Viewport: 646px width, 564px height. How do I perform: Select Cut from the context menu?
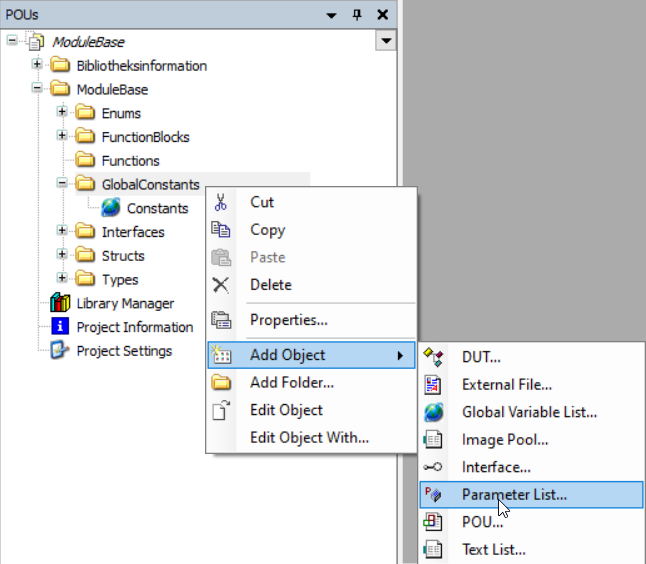tap(262, 202)
